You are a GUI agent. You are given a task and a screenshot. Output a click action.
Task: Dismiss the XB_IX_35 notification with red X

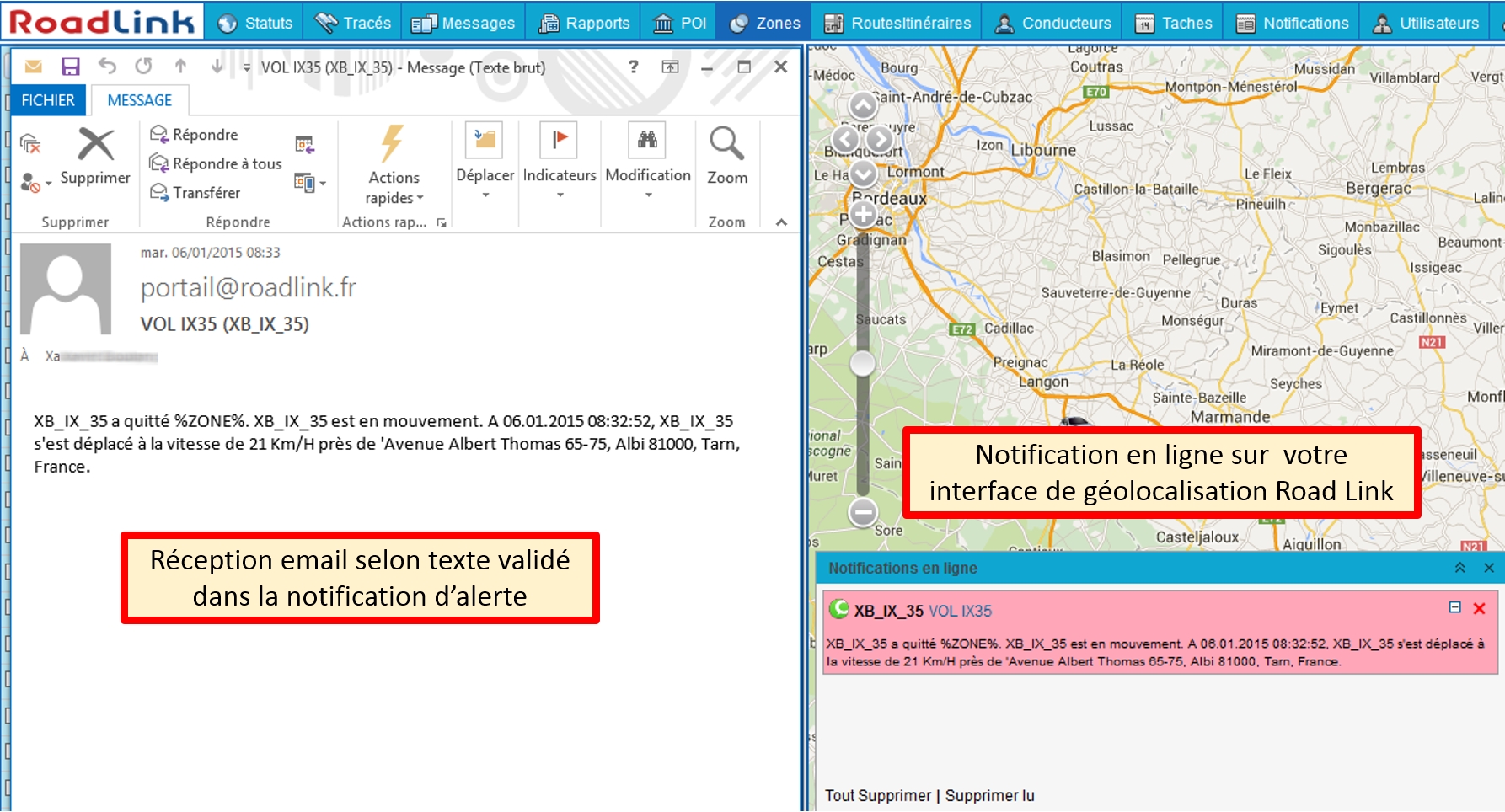point(1479,608)
